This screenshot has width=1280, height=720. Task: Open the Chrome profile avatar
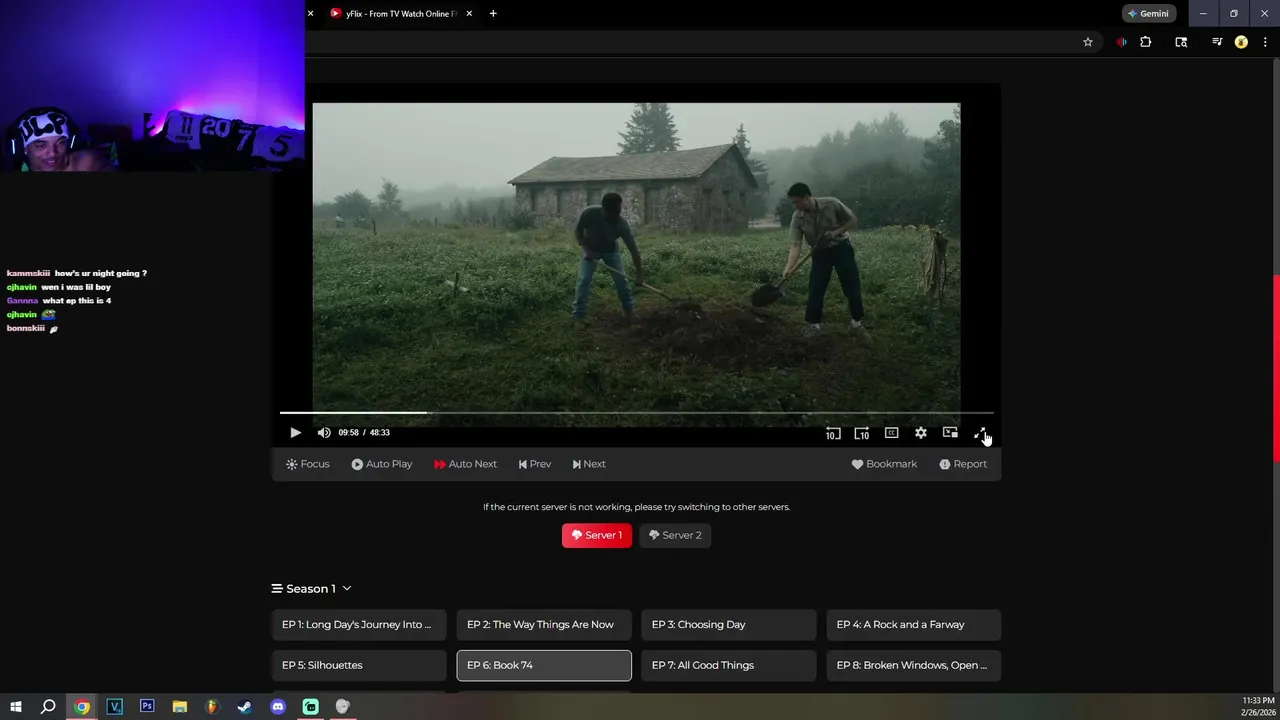1241,42
